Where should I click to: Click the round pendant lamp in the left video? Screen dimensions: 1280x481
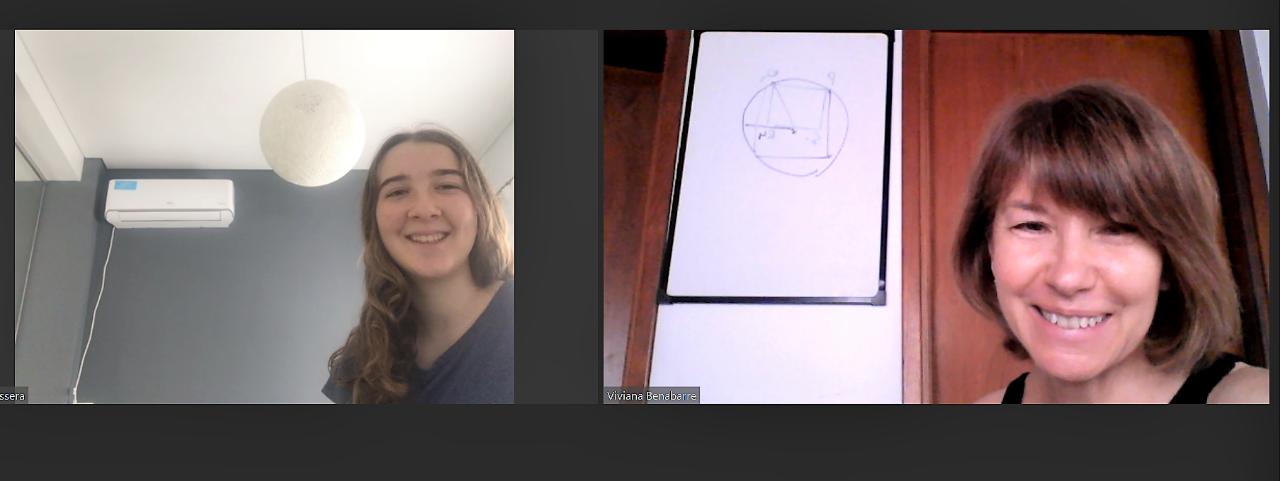(312, 132)
